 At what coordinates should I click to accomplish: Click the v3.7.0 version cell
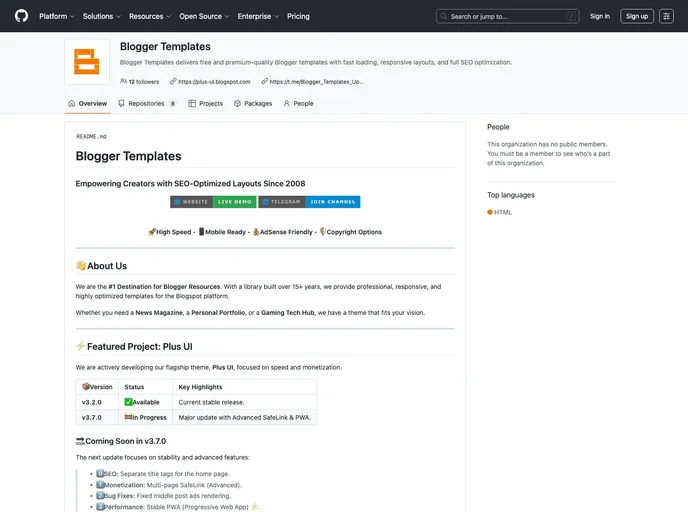click(x=97, y=418)
